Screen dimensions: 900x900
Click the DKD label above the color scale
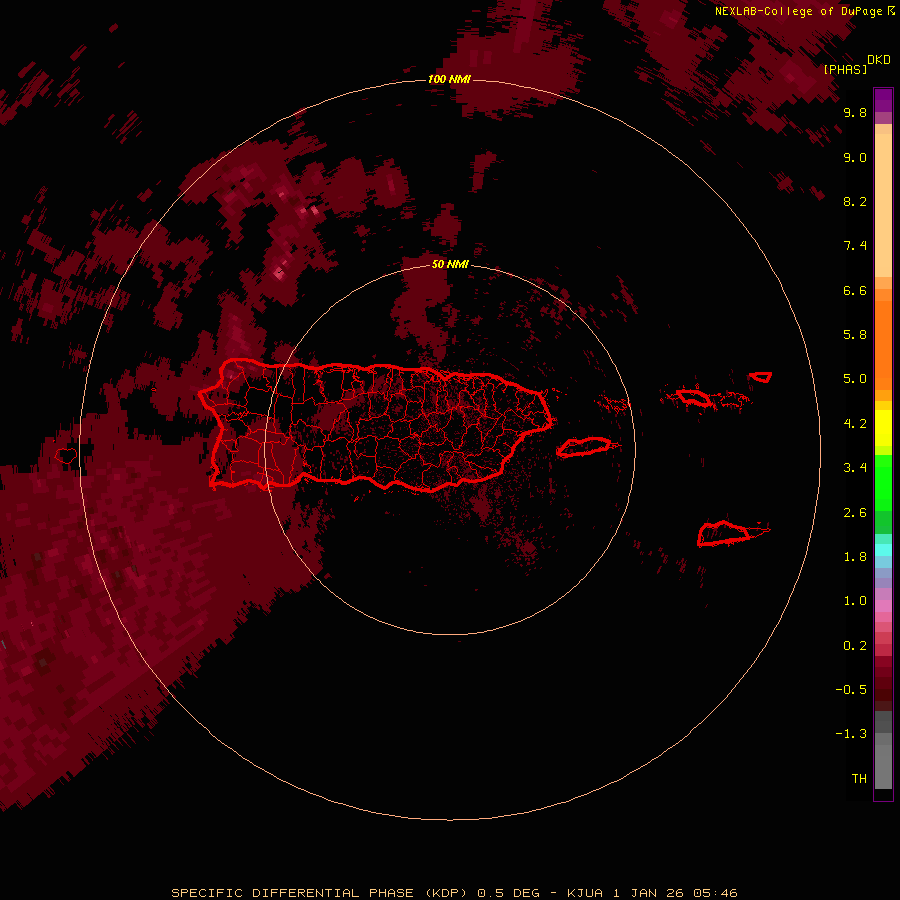pos(879,60)
